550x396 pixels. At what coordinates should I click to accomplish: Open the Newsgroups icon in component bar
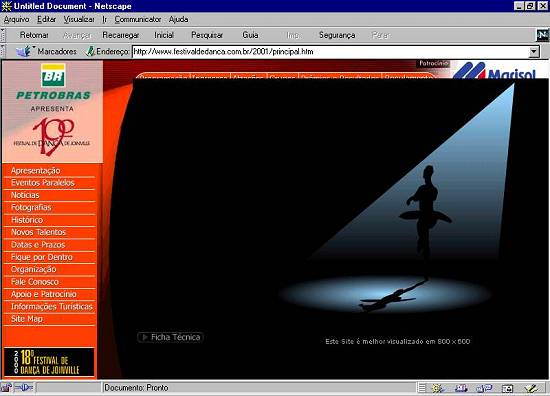[484, 388]
